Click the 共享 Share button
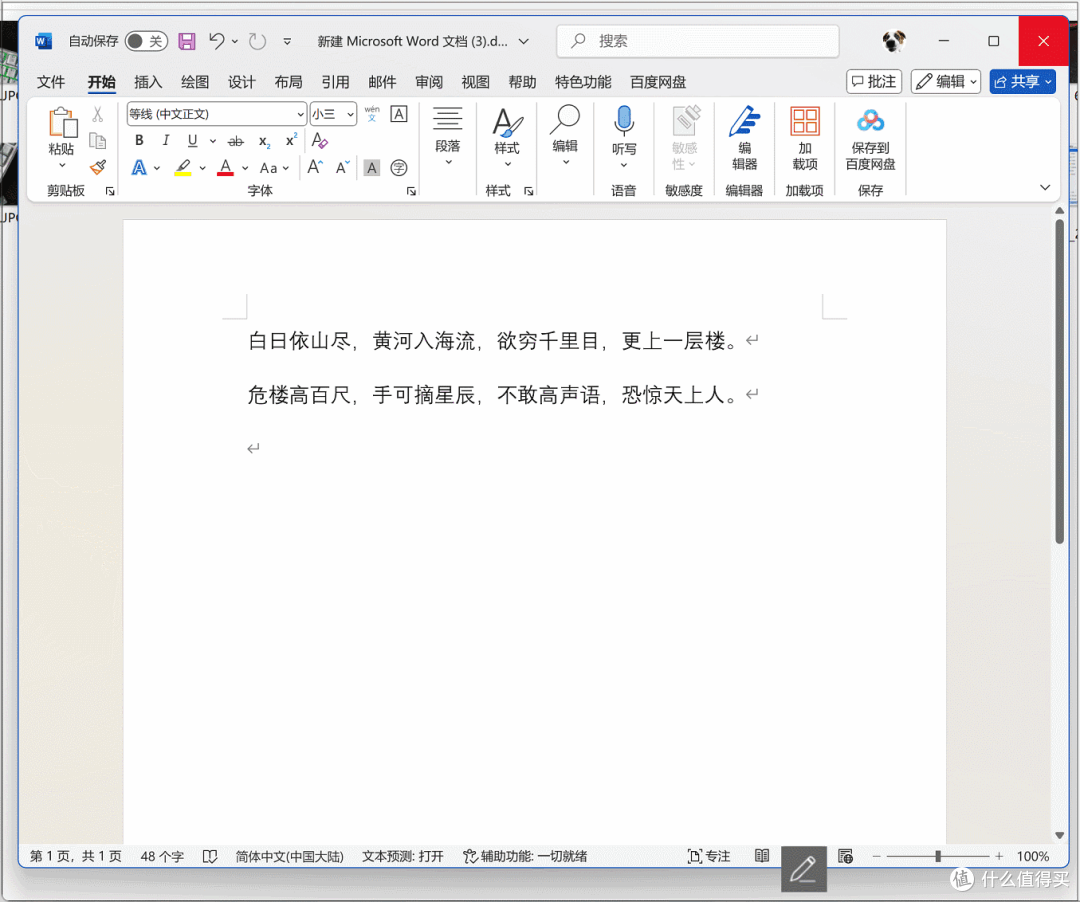This screenshot has height=902, width=1080. 1023,81
